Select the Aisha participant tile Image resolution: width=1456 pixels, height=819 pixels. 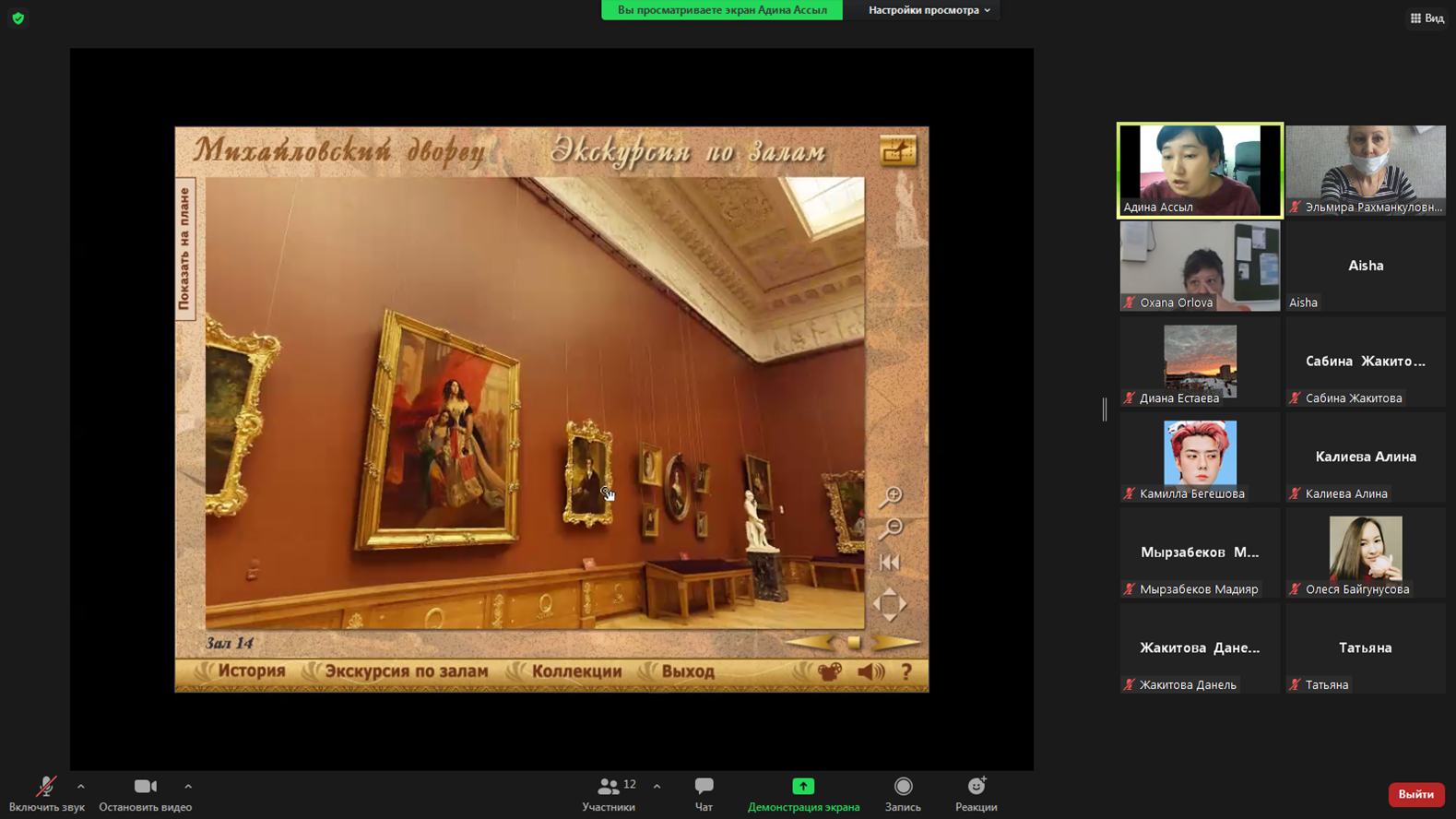[1366, 266]
